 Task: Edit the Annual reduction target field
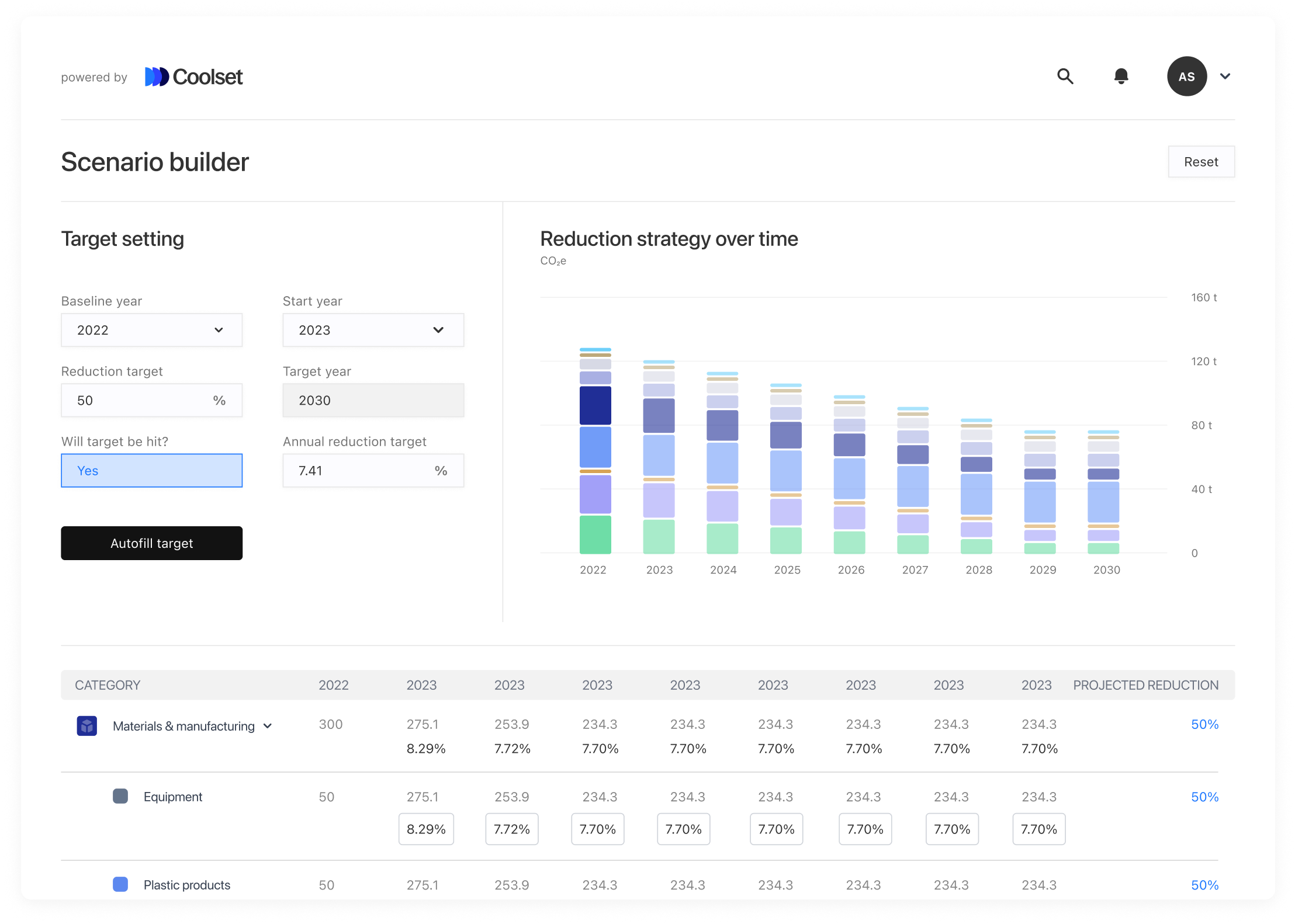[x=362, y=471]
